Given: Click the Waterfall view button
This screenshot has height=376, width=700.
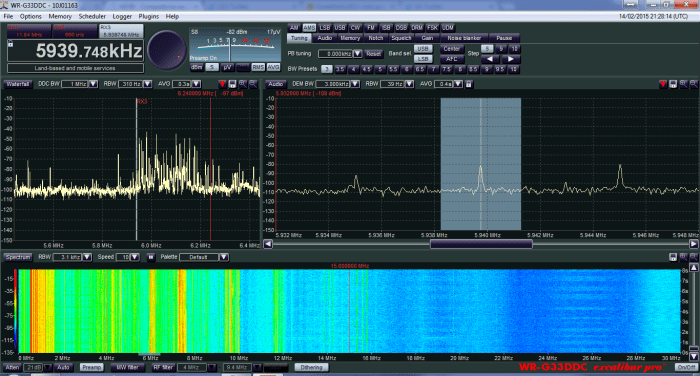Looking at the screenshot, I should point(18,84).
